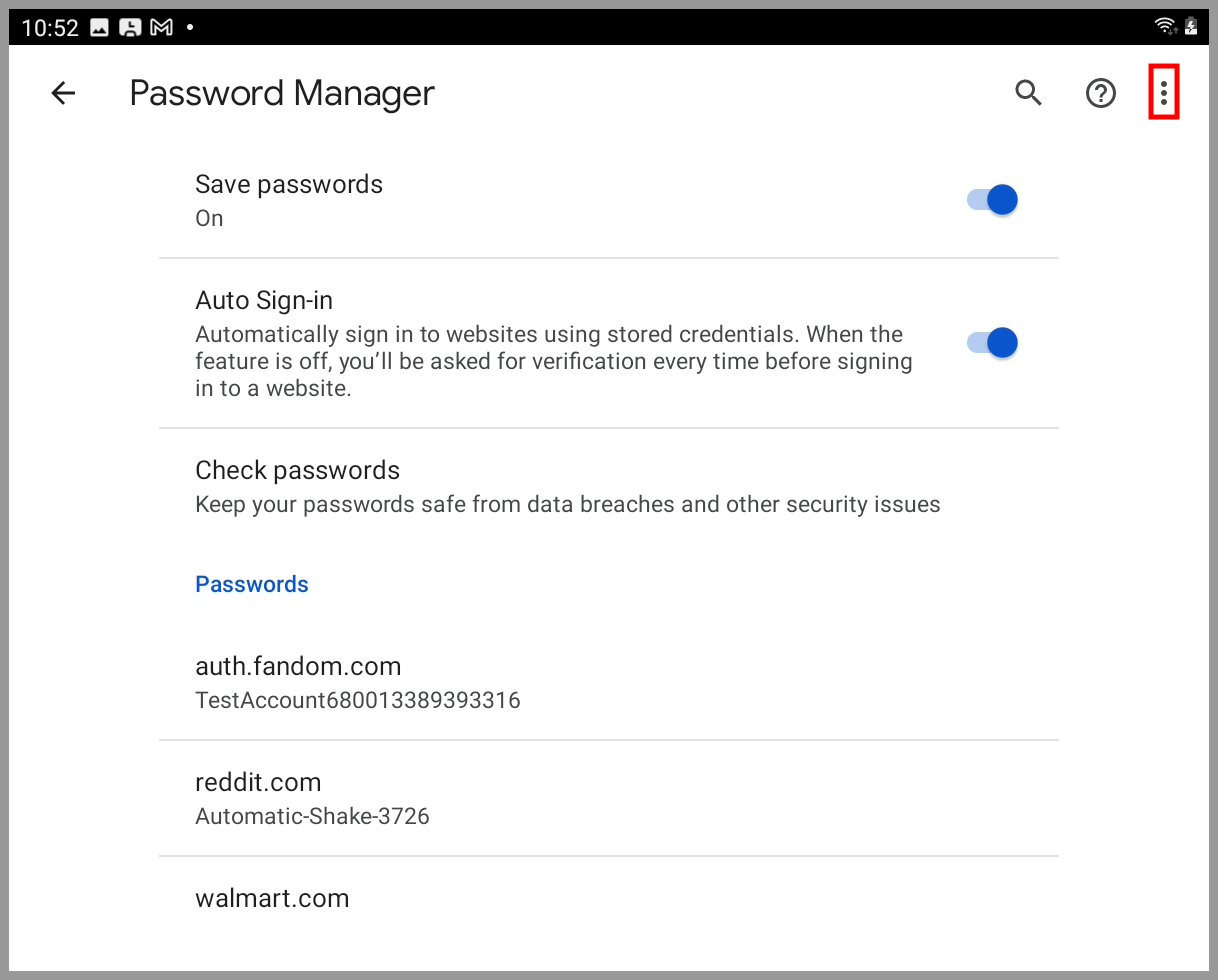Open the walmart.com saved password entry

[x=272, y=898]
